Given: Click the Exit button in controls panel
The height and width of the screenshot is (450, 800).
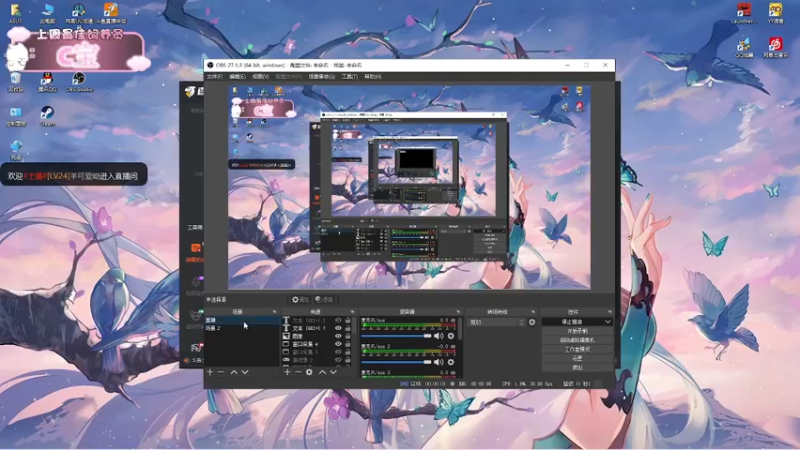Looking at the screenshot, I should (x=577, y=367).
